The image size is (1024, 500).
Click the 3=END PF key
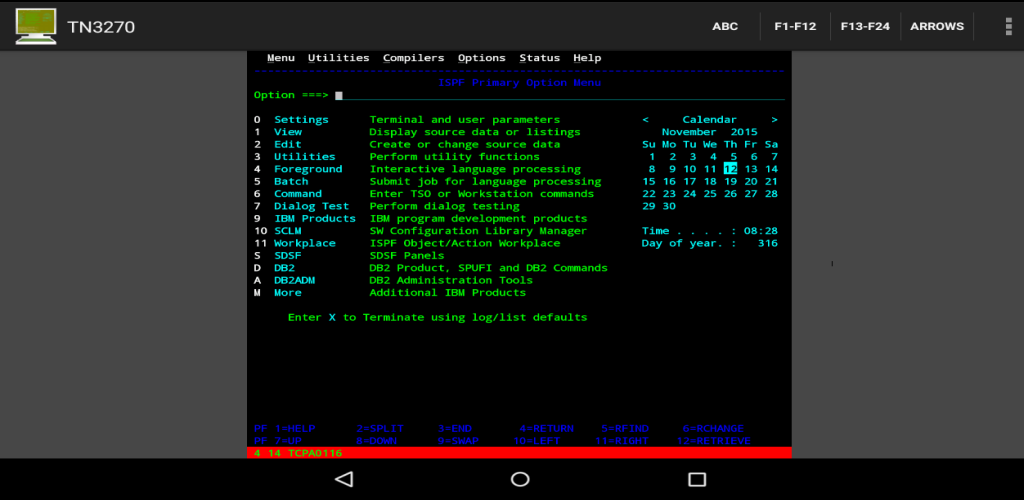455,429
